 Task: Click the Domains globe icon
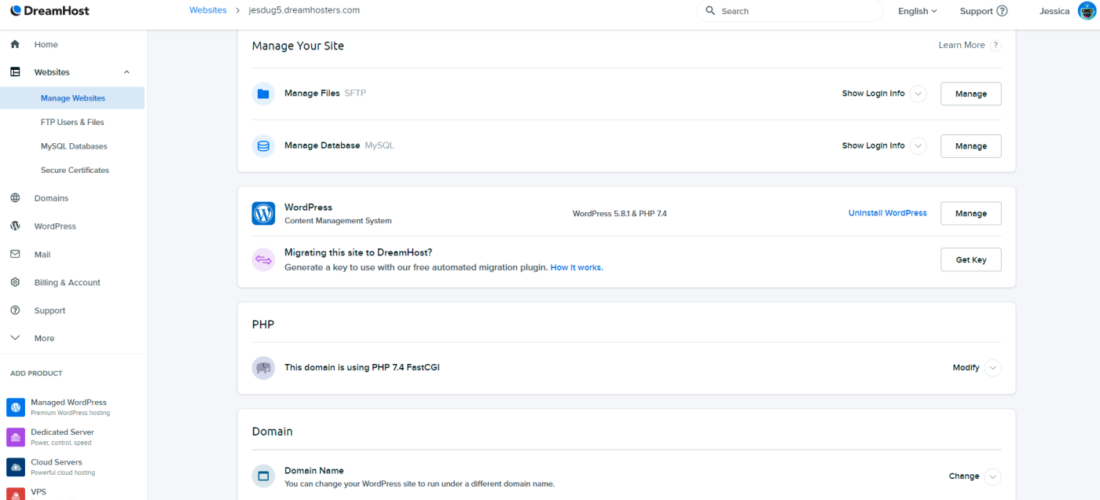coord(15,198)
